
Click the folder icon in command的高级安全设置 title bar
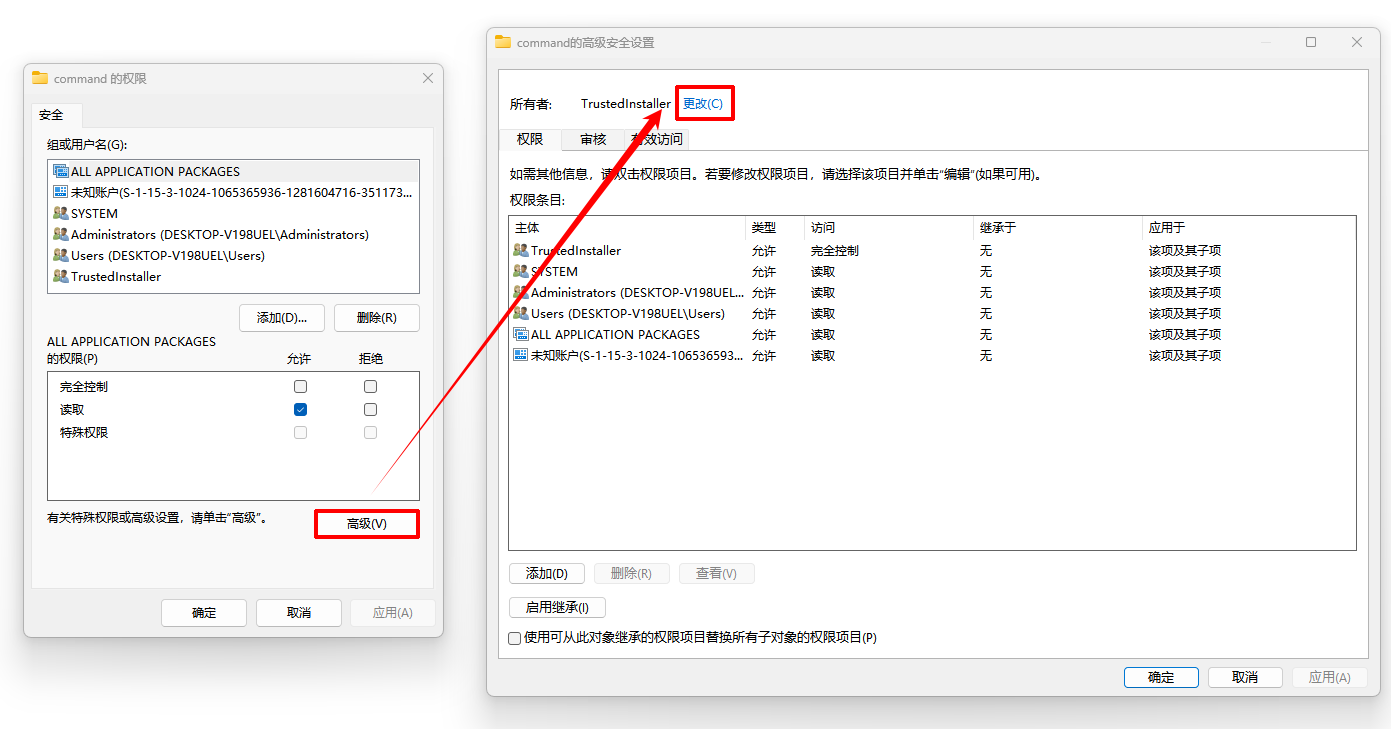(503, 42)
